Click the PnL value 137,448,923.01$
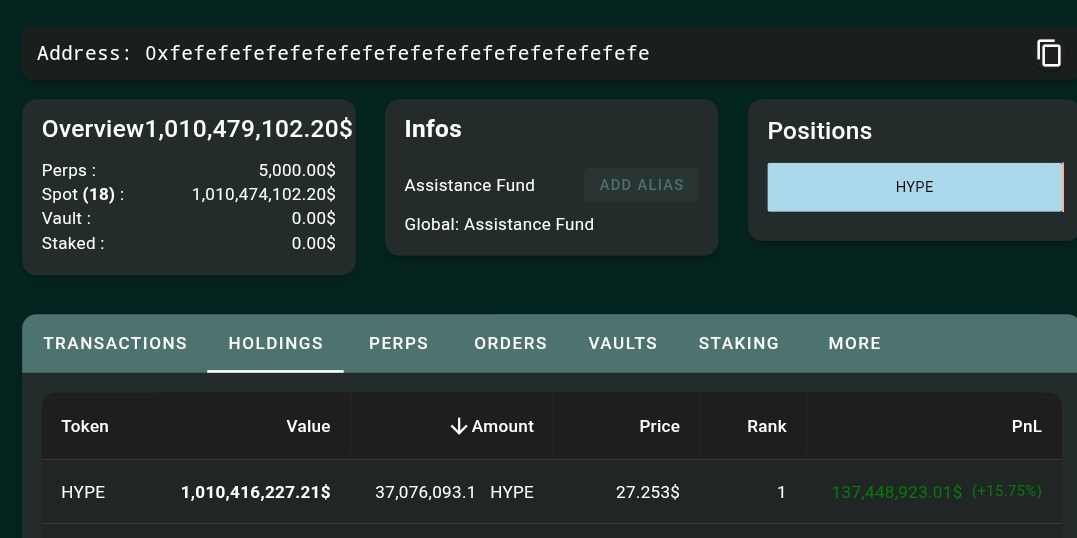Viewport: 1077px width, 538px height. tap(896, 493)
